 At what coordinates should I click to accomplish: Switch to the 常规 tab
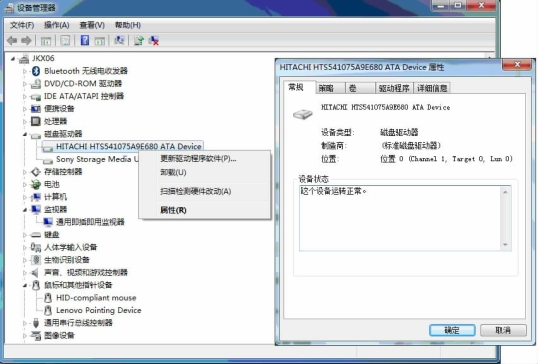(299, 87)
